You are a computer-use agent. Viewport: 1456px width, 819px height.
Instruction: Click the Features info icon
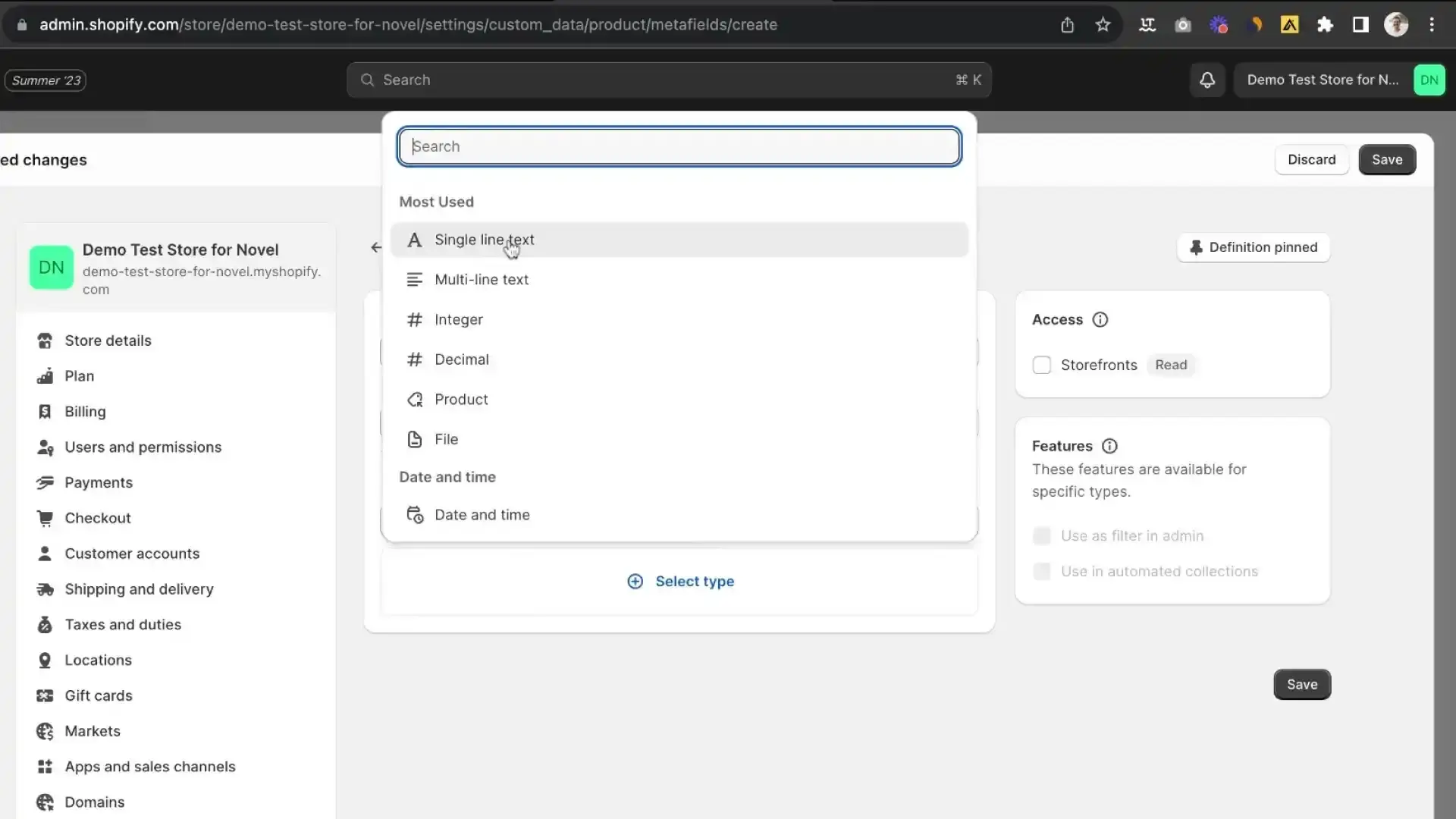tap(1109, 446)
